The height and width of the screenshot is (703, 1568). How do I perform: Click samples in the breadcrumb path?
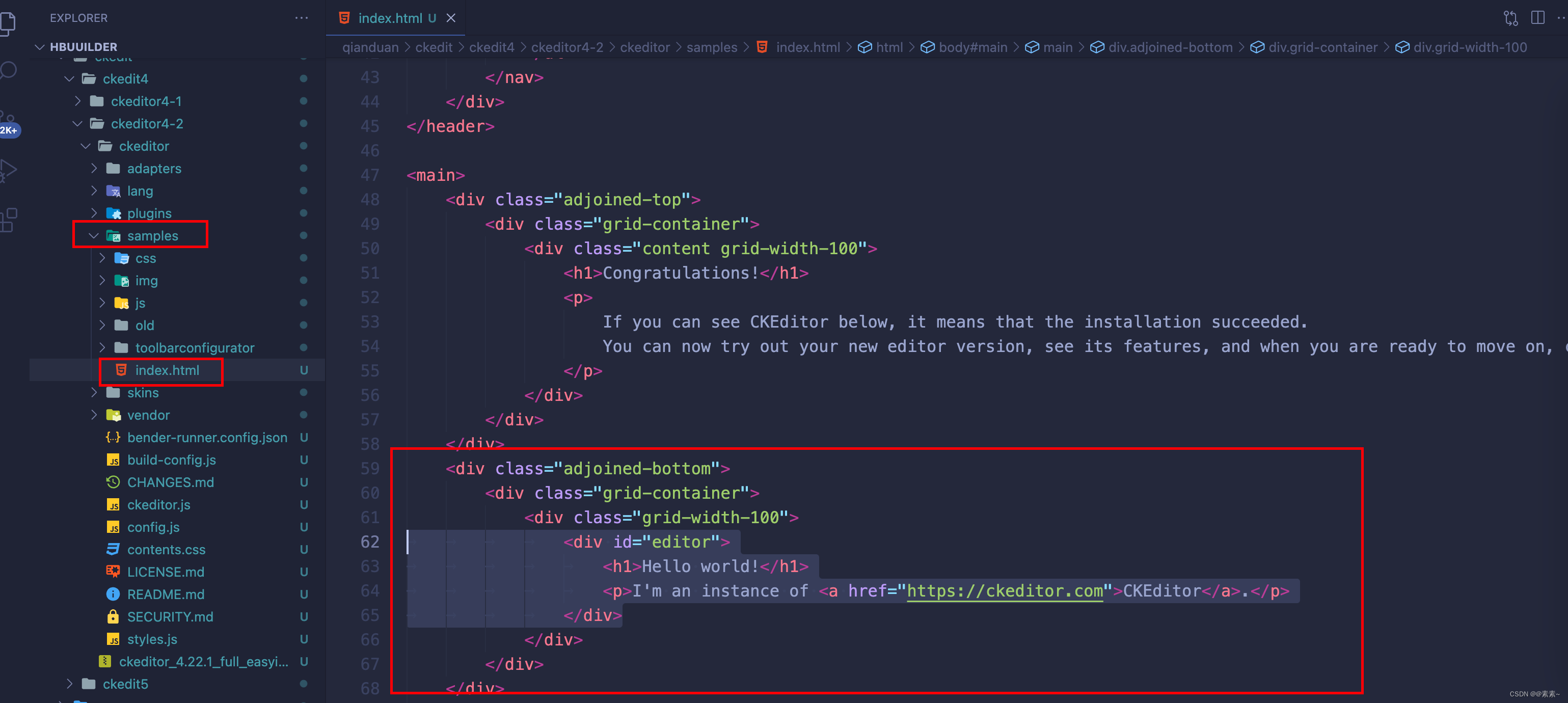click(x=711, y=47)
